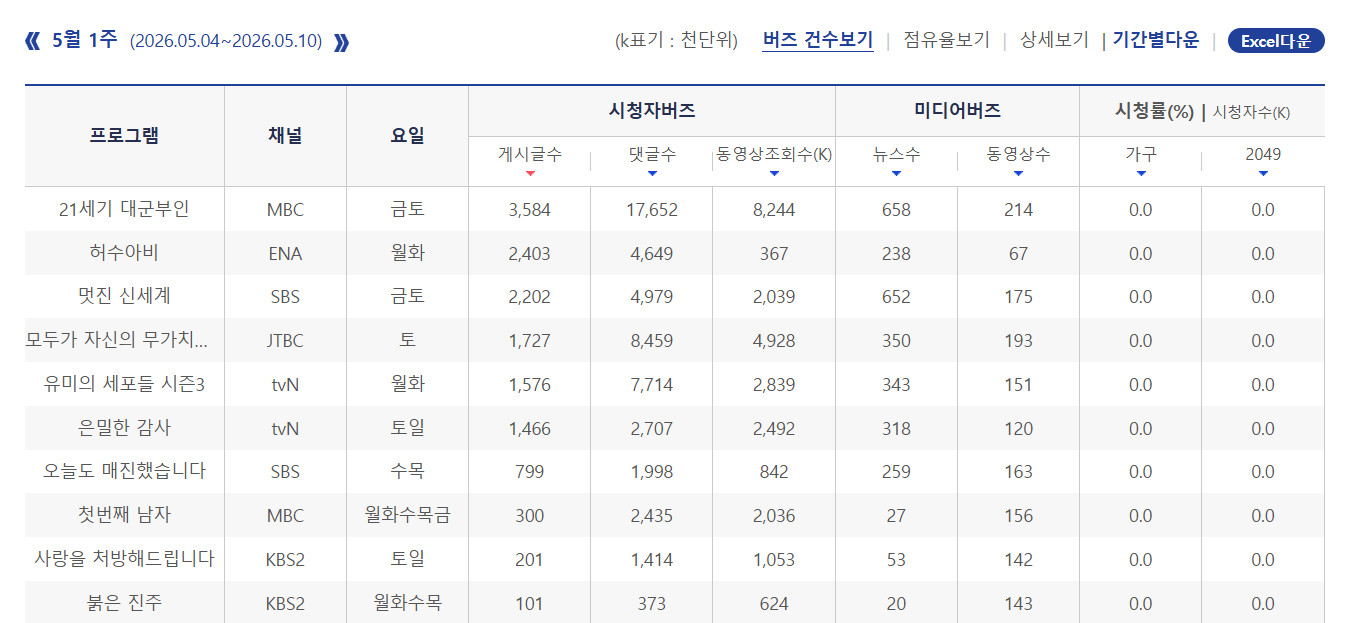Screen dimensions: 1351x623
Task: Click video views value 2,036
Action: pyautogui.click(x=774, y=516)
